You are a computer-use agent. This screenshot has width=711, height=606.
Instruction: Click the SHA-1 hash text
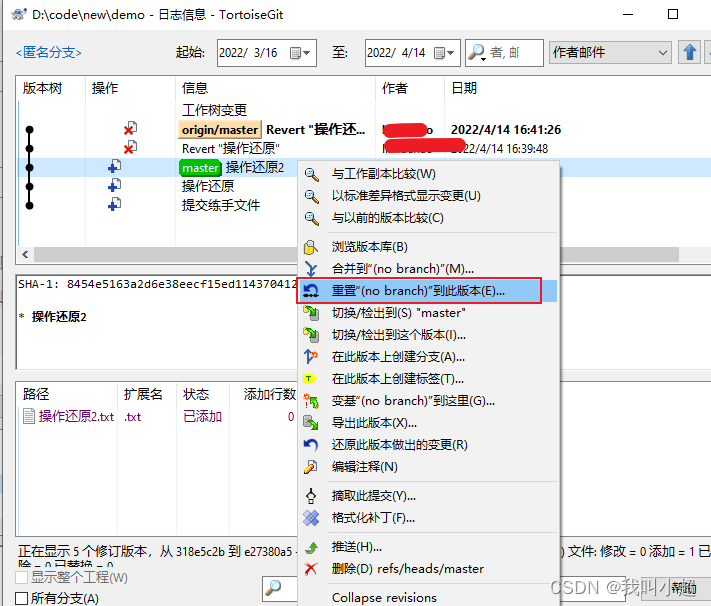tap(157, 284)
